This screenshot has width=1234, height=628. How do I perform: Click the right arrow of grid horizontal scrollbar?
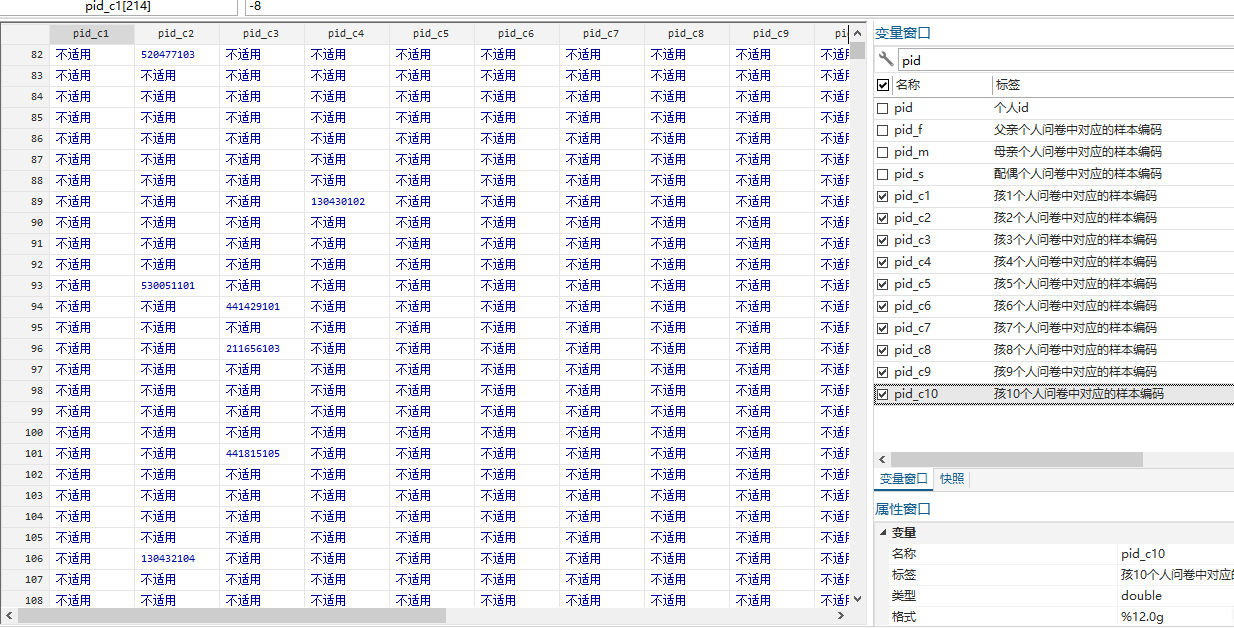(840, 616)
